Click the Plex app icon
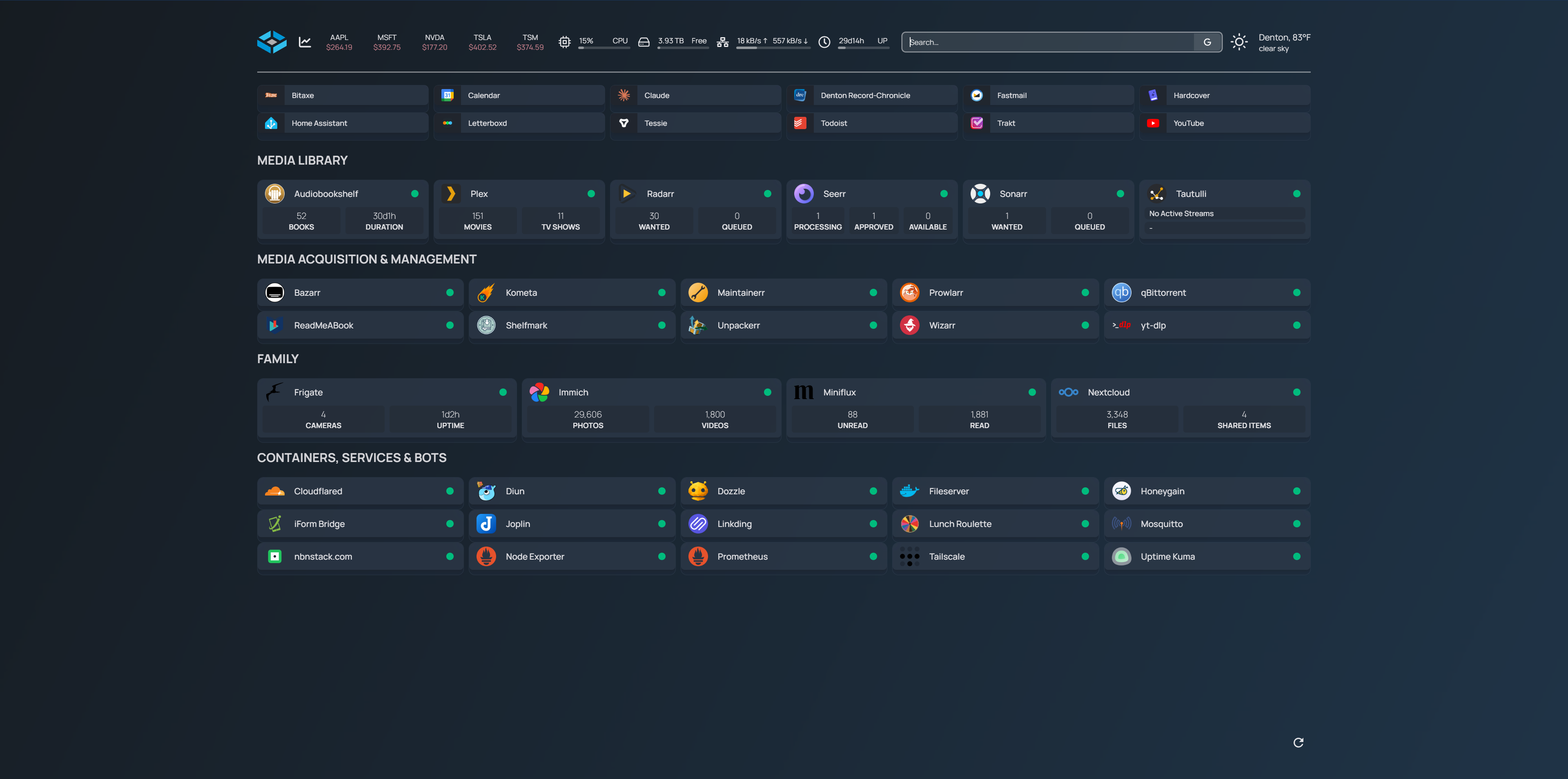Viewport: 1568px width, 779px height. tap(451, 194)
